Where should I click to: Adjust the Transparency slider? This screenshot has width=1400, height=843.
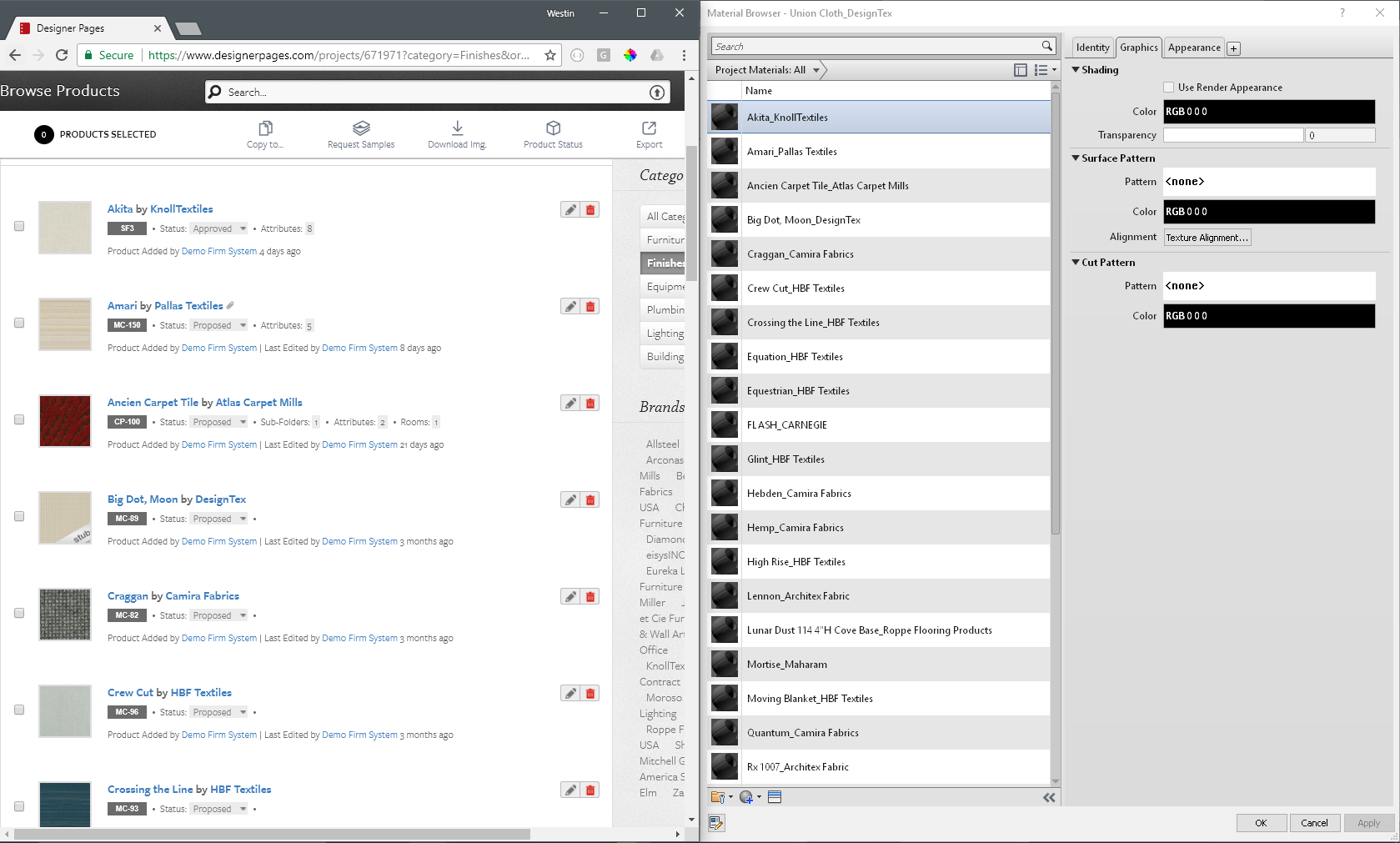tap(1233, 135)
